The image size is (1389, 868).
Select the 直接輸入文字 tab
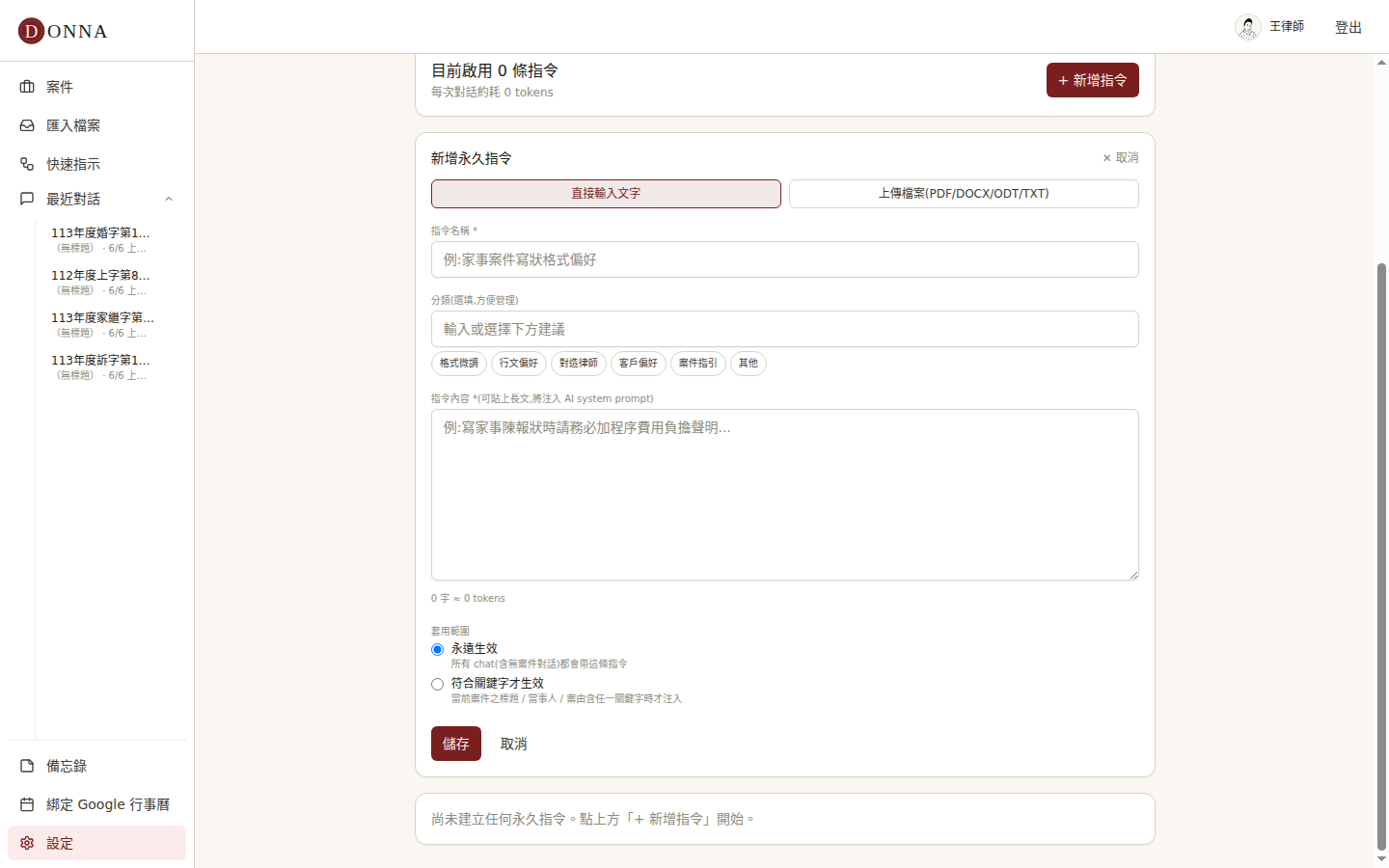click(x=606, y=194)
